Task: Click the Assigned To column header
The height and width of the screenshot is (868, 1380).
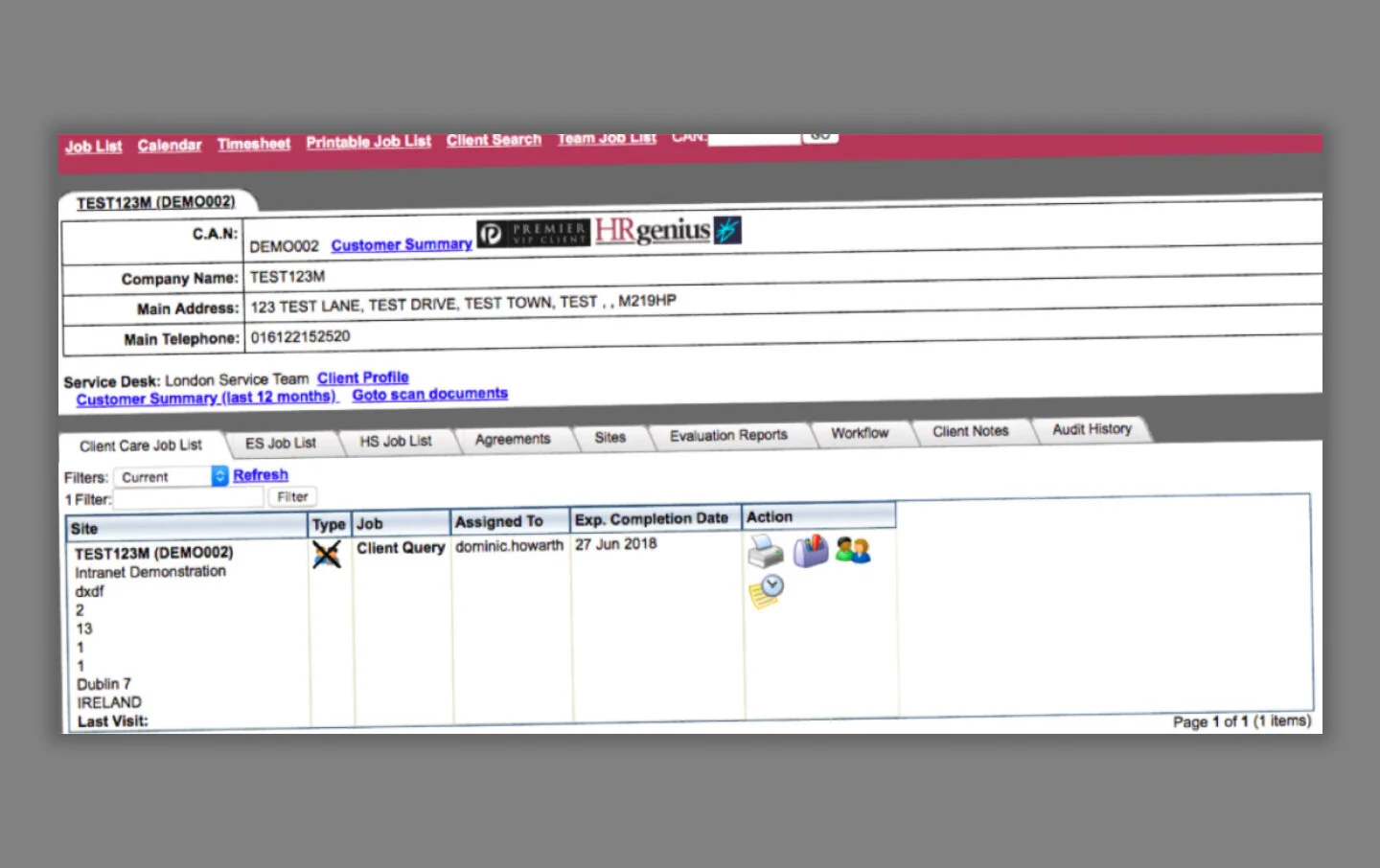Action: pos(510,521)
